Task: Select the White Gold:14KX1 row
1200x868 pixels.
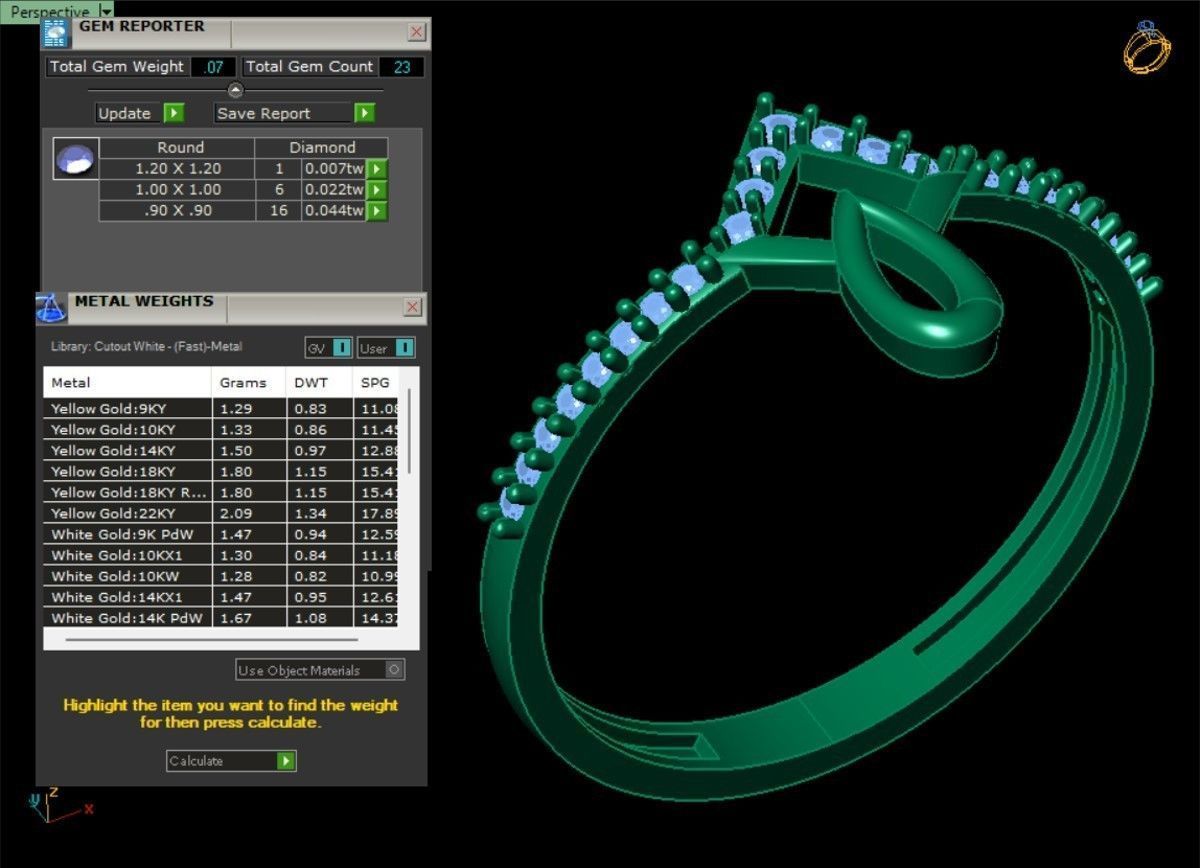Action: pos(221,598)
